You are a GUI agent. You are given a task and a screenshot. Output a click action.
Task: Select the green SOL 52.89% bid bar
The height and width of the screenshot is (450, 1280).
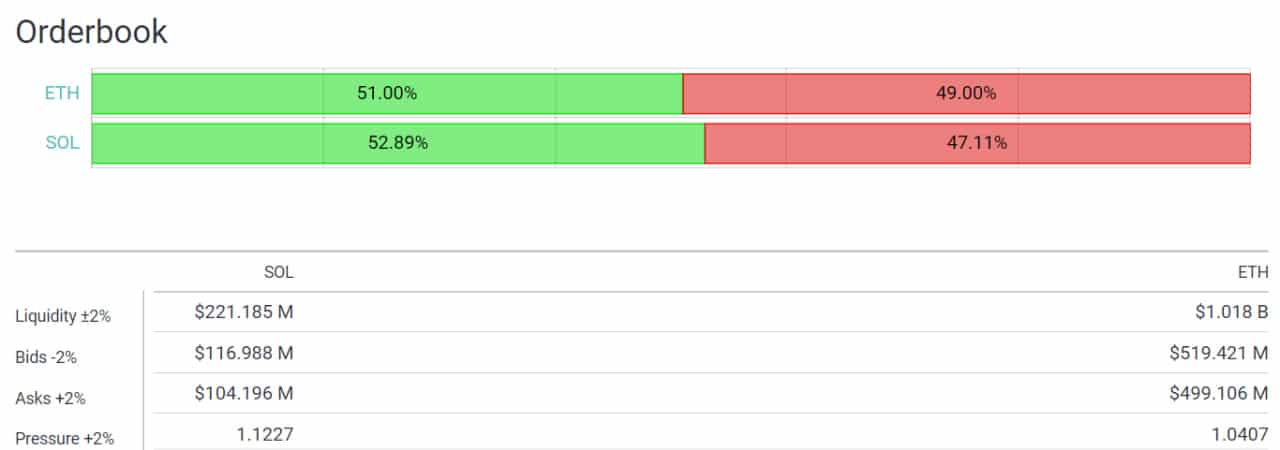click(x=398, y=143)
